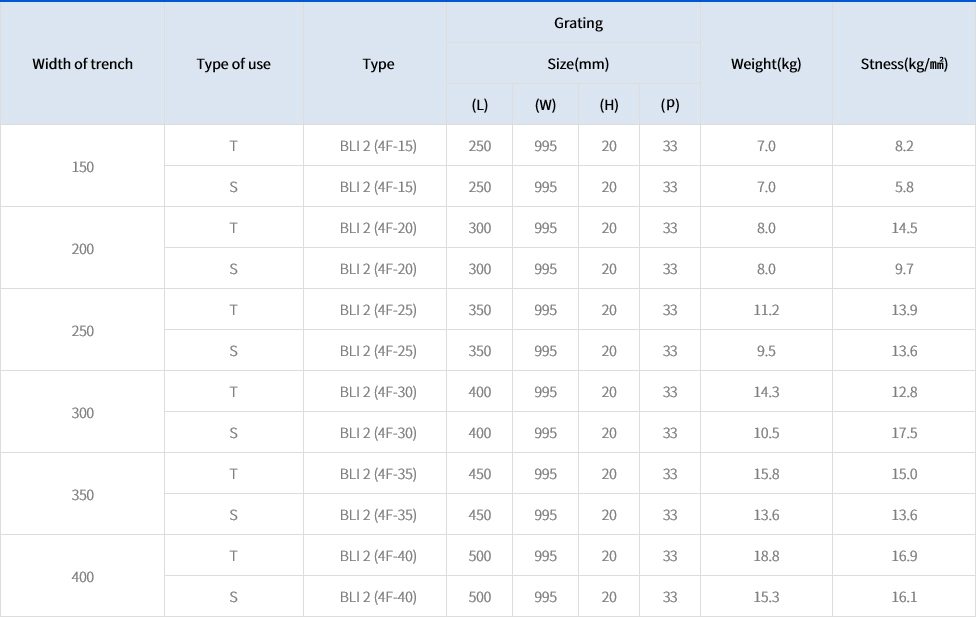The height and width of the screenshot is (617, 976).
Task: Click the "(P)" column header
Action: (670, 105)
